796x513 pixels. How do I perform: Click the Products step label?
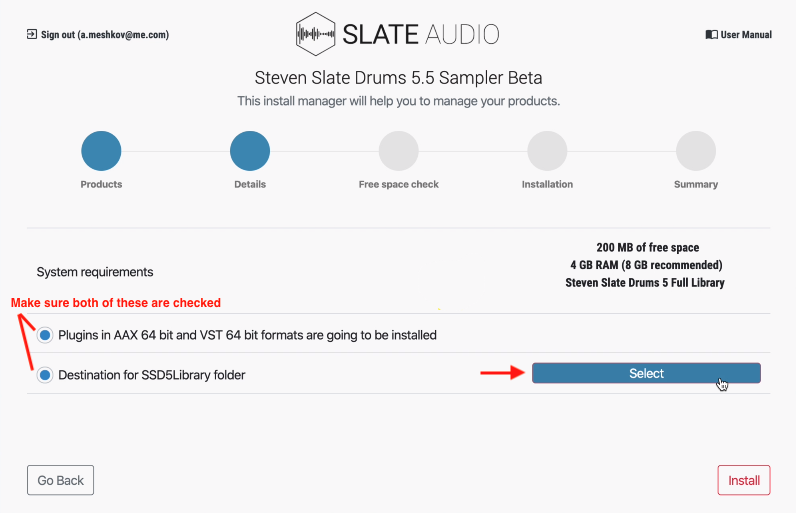pyautogui.click(x=101, y=185)
